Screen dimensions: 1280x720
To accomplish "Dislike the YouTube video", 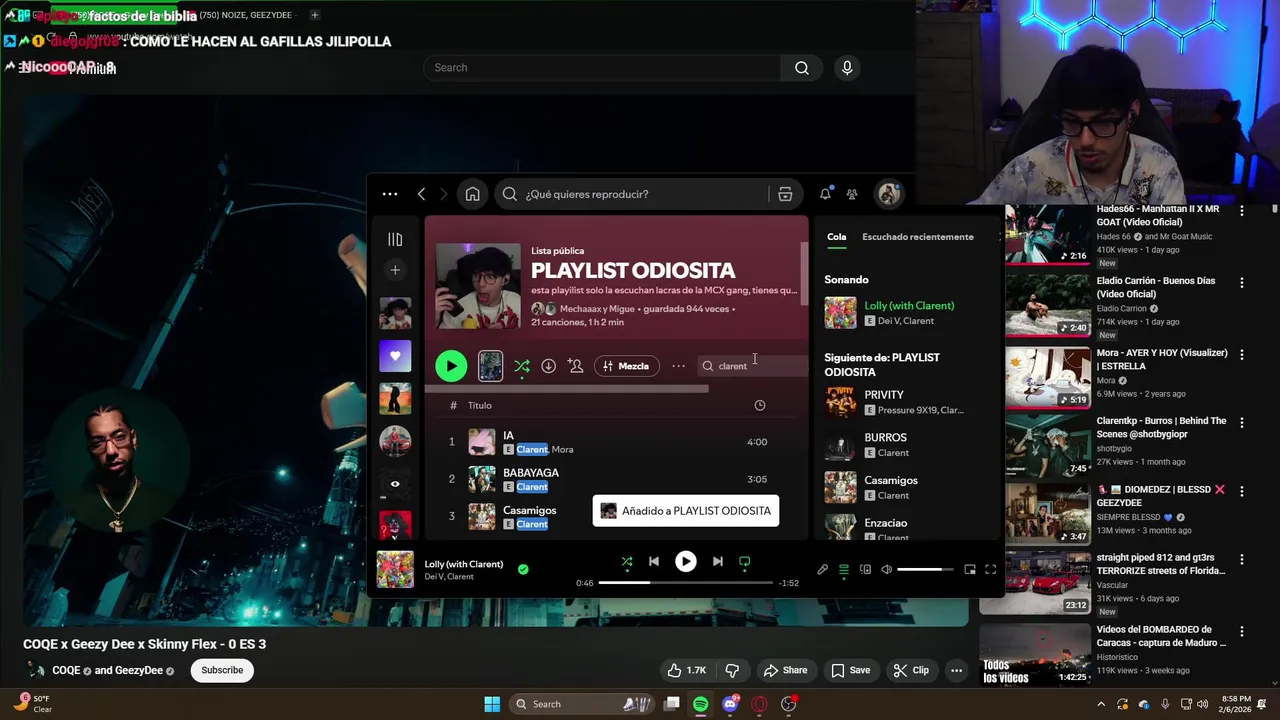I will 732,670.
